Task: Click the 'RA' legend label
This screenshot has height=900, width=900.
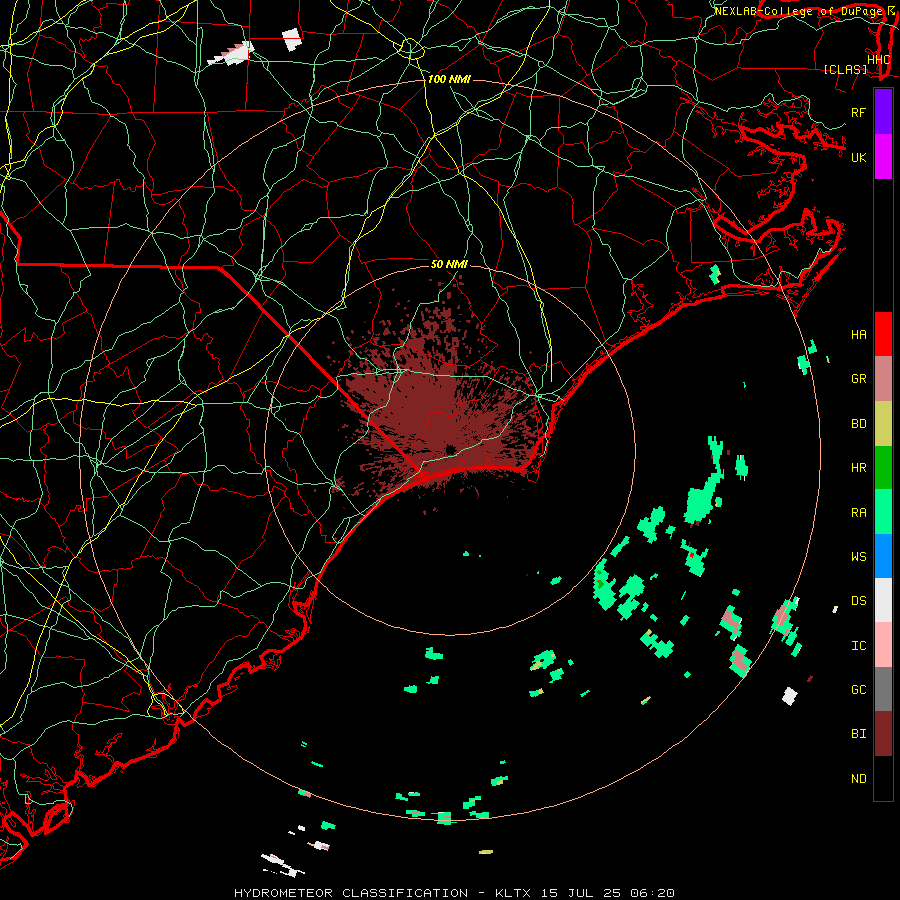Action: pos(859,513)
